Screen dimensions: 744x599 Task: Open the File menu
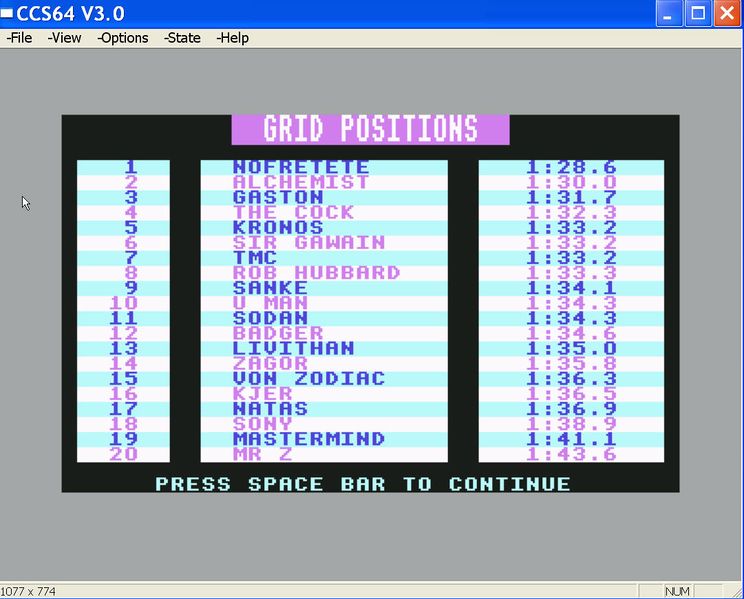20,38
